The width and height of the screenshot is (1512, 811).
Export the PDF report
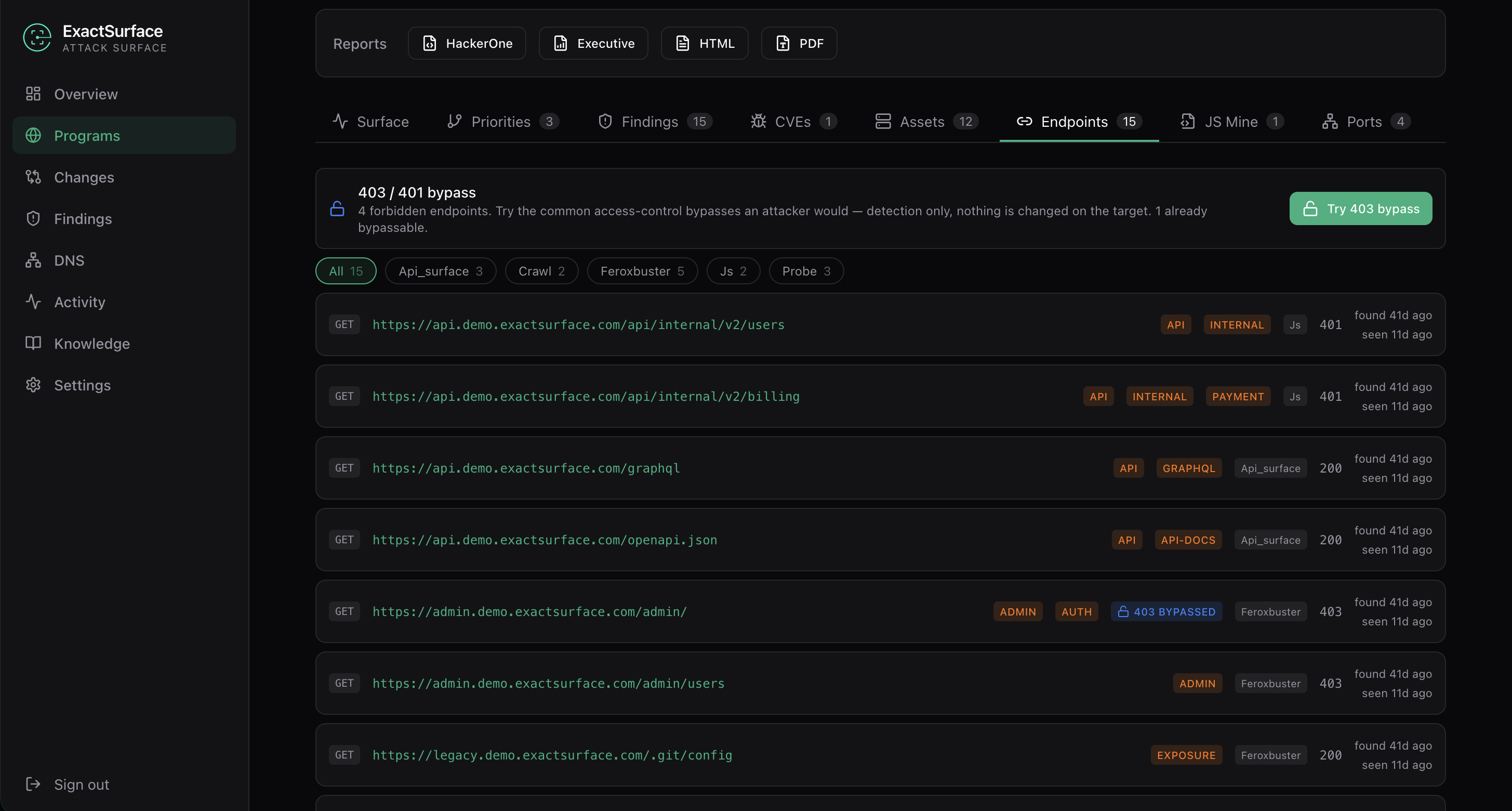(x=800, y=44)
